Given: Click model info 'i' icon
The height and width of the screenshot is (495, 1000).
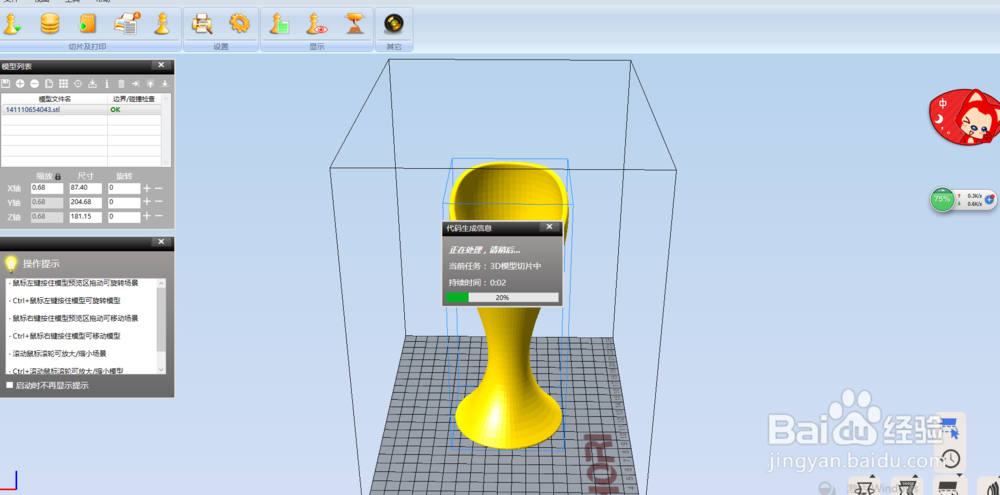Looking at the screenshot, I should click(107, 84).
